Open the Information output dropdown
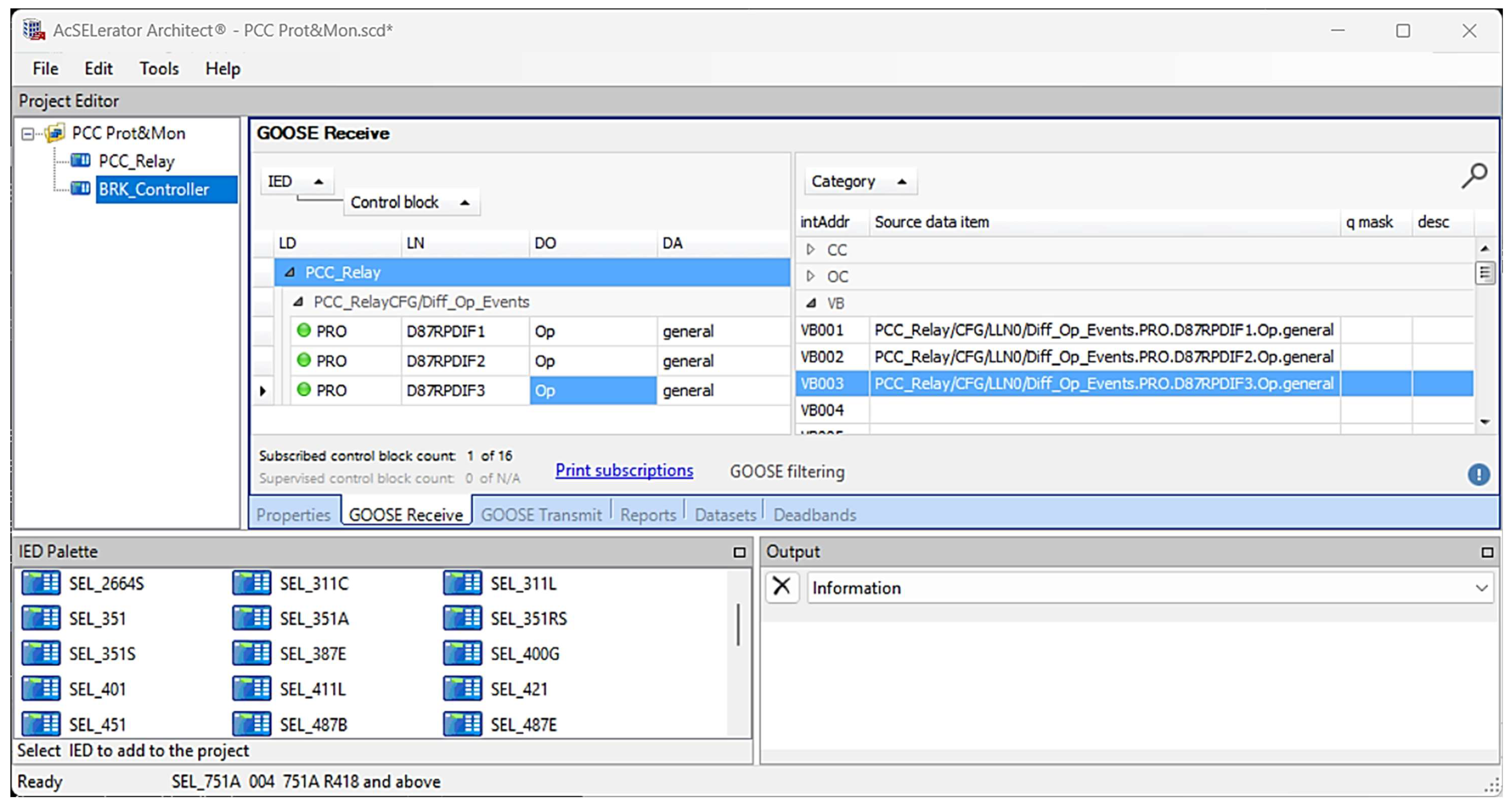Screen dimensions: 1512x808 click(1481, 587)
